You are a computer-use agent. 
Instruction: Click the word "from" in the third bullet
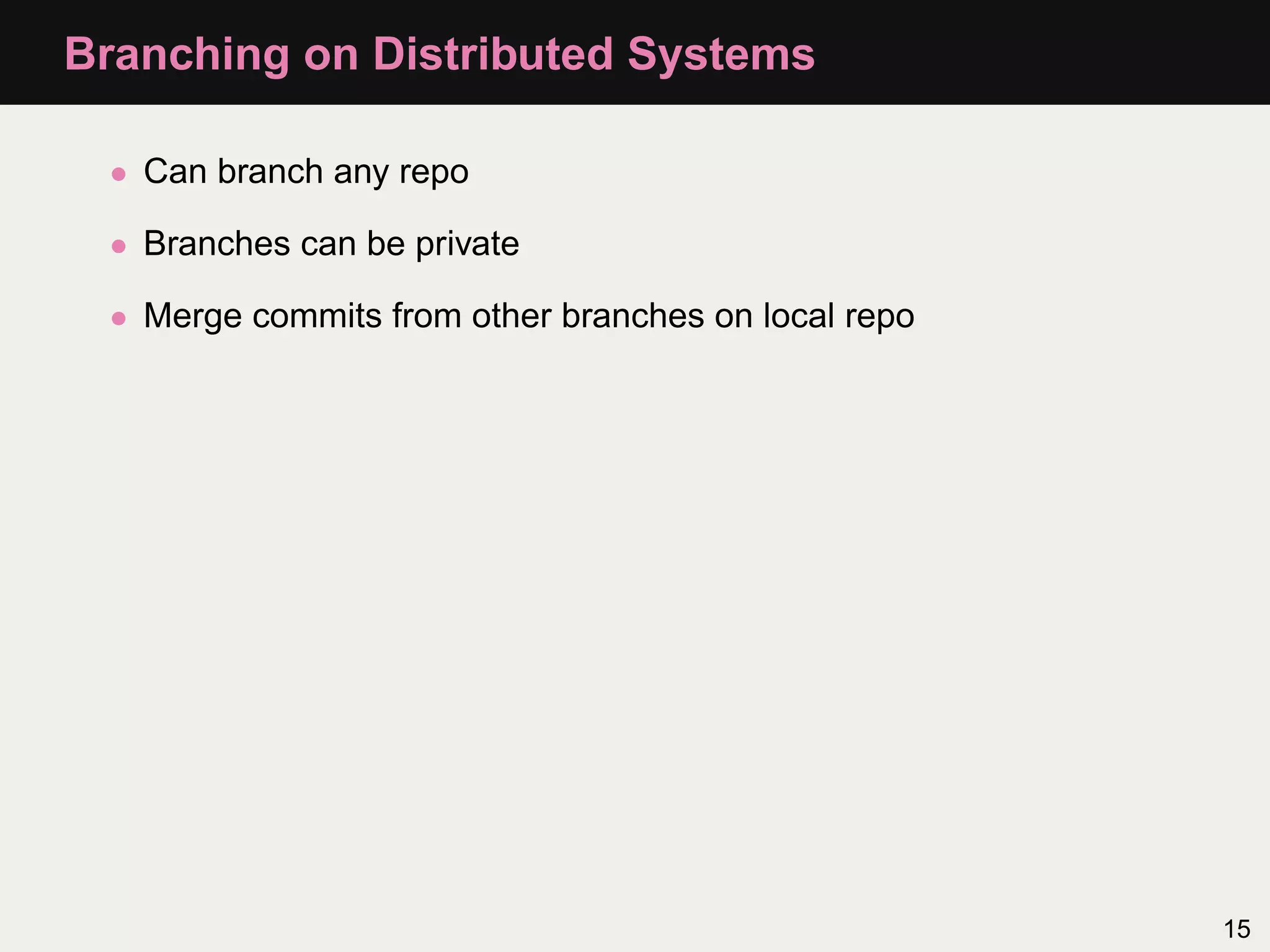[x=427, y=315]
